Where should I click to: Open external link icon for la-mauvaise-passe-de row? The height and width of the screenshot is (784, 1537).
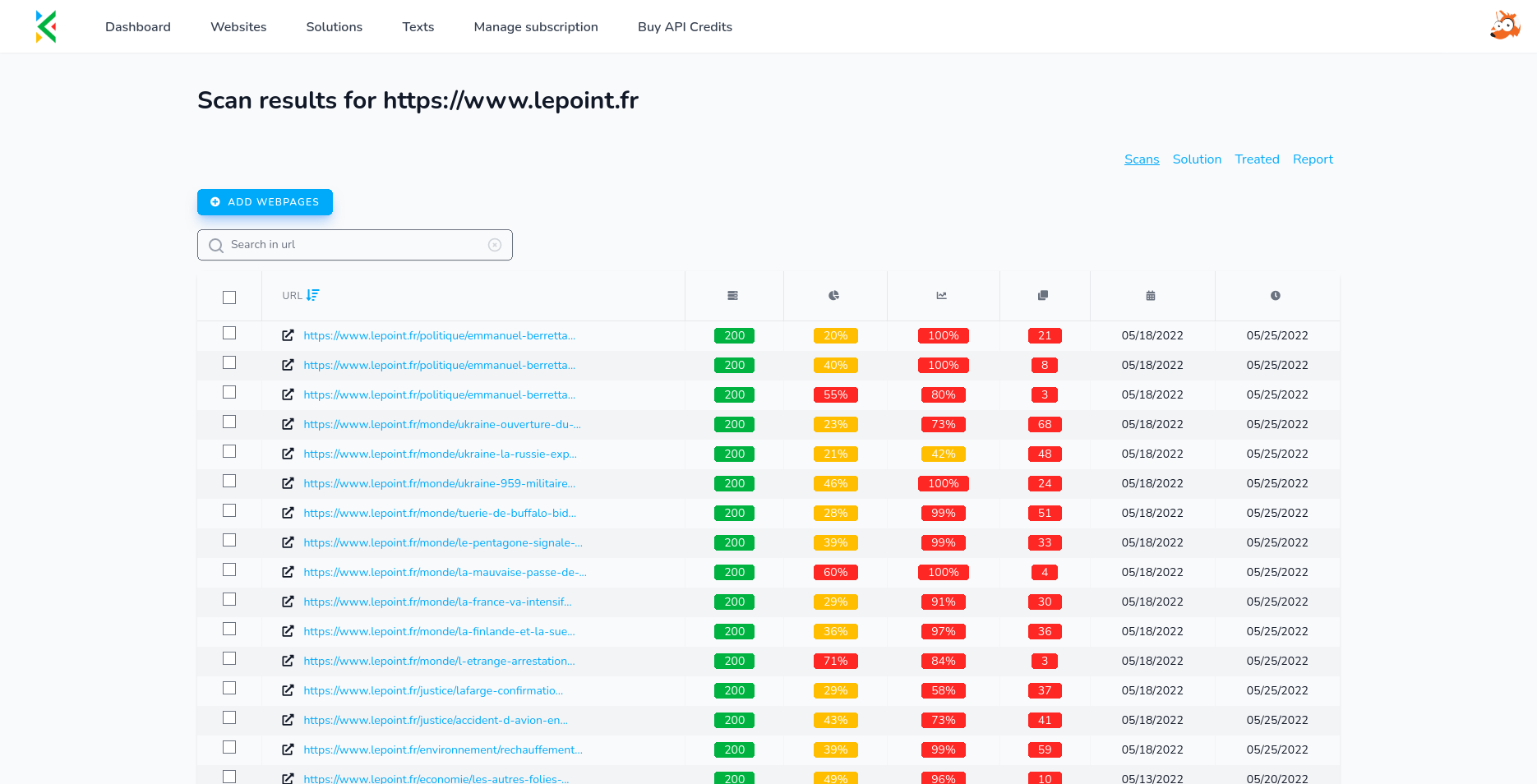pyautogui.click(x=288, y=572)
